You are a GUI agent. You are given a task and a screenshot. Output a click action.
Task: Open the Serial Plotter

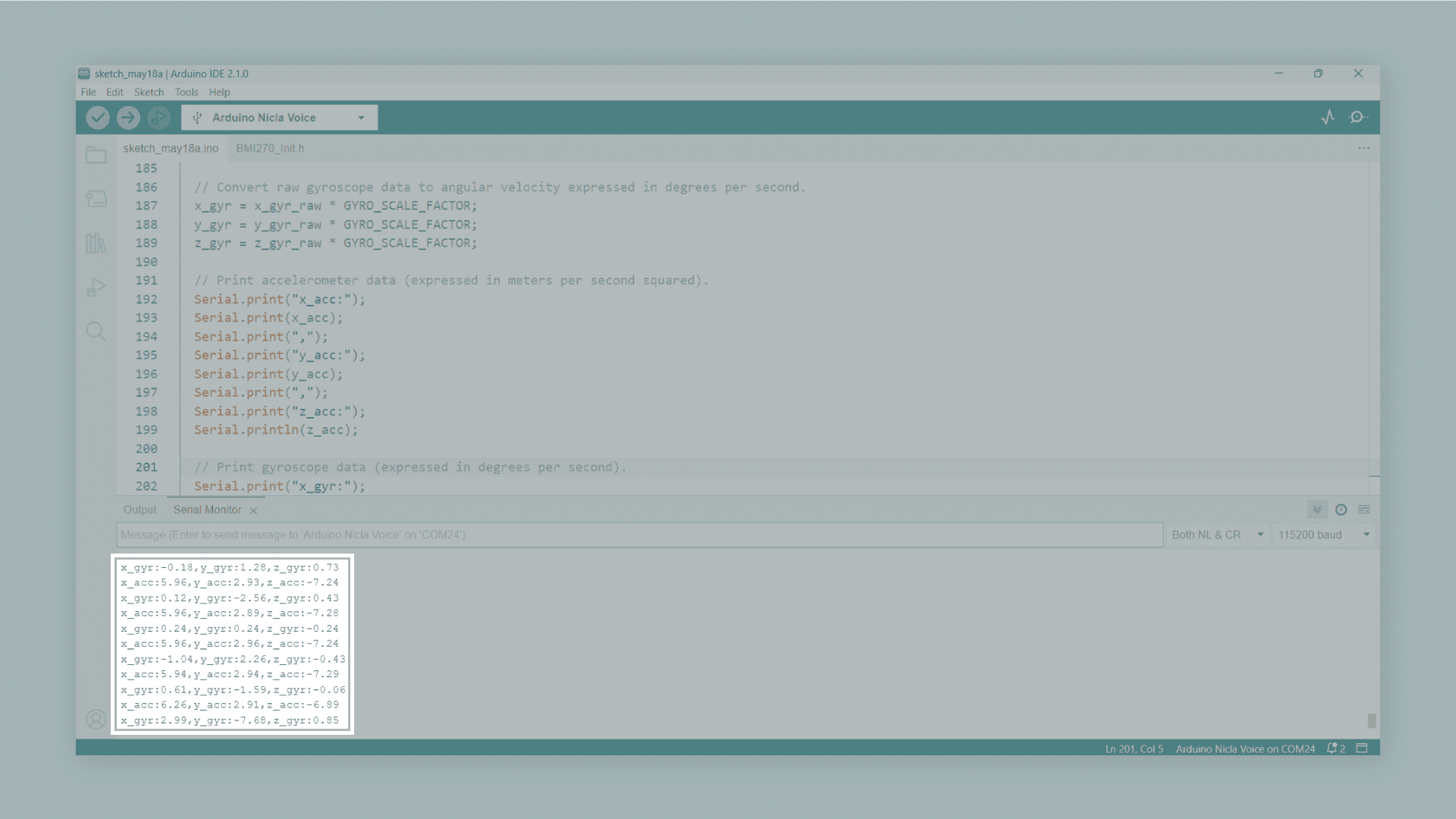point(1328,117)
